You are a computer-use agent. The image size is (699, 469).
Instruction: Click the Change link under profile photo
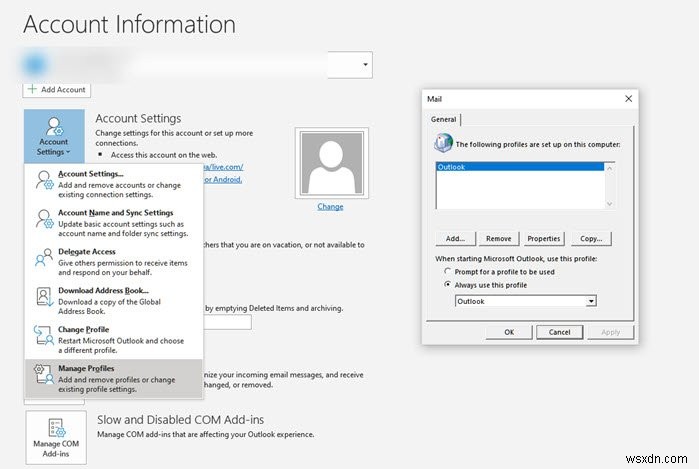(x=330, y=206)
